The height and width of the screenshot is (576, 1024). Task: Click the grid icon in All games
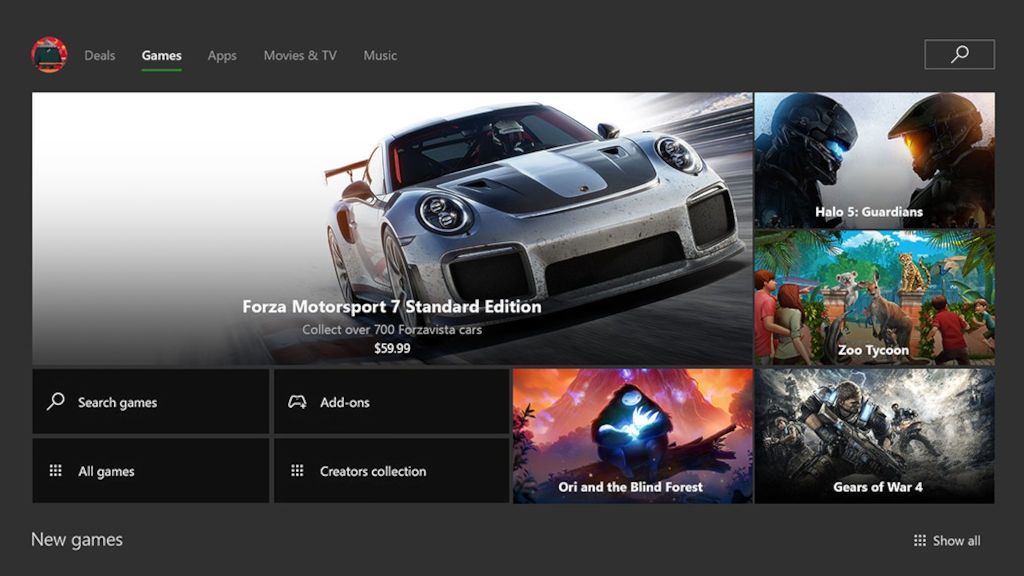[x=56, y=471]
